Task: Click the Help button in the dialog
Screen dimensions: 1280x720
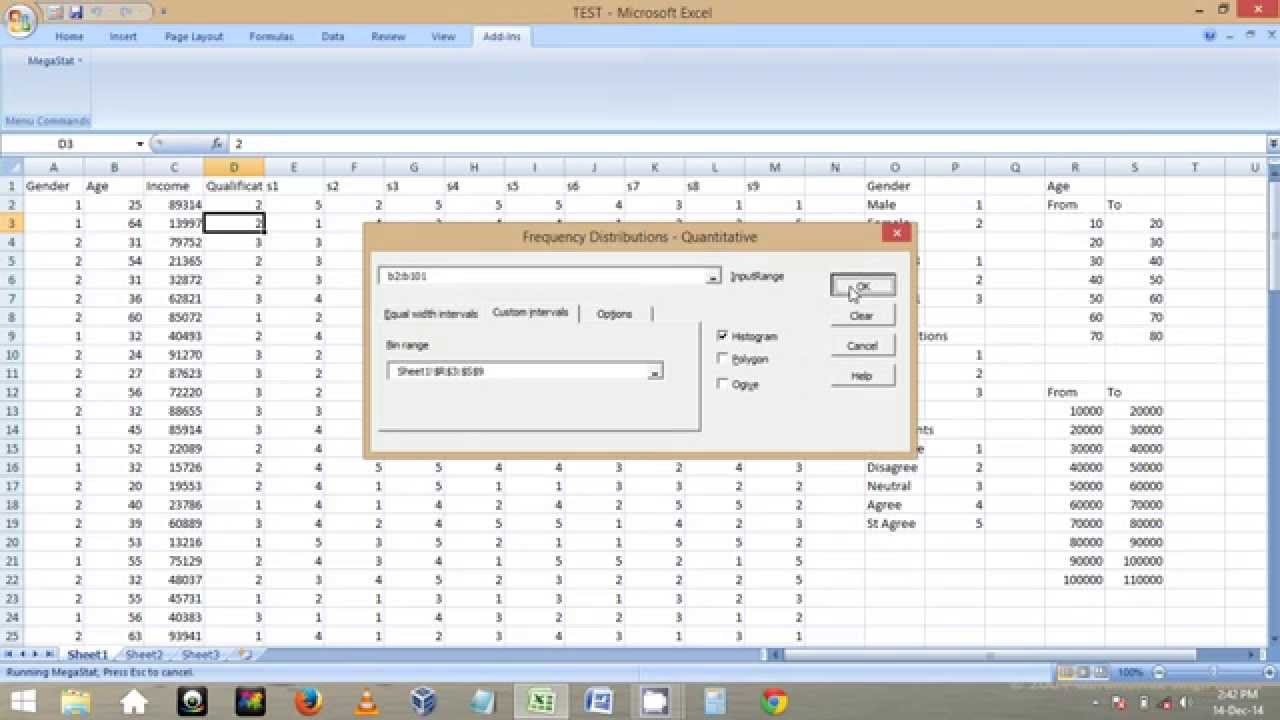Action: pos(862,376)
